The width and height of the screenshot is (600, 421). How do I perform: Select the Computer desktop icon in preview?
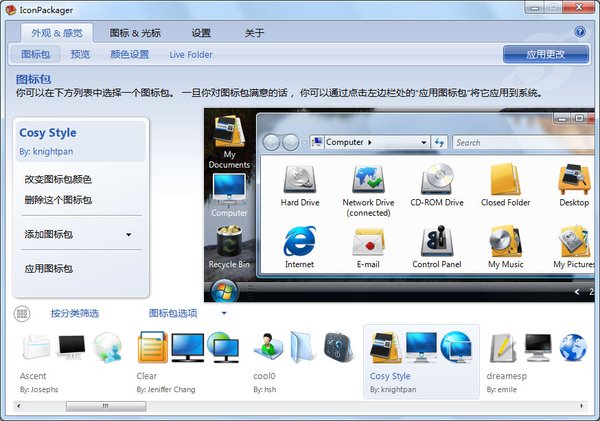(229, 189)
